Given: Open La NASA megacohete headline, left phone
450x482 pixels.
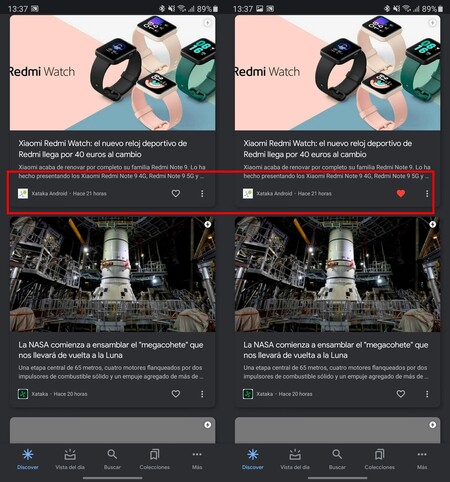Looking at the screenshot, I should pos(111,350).
